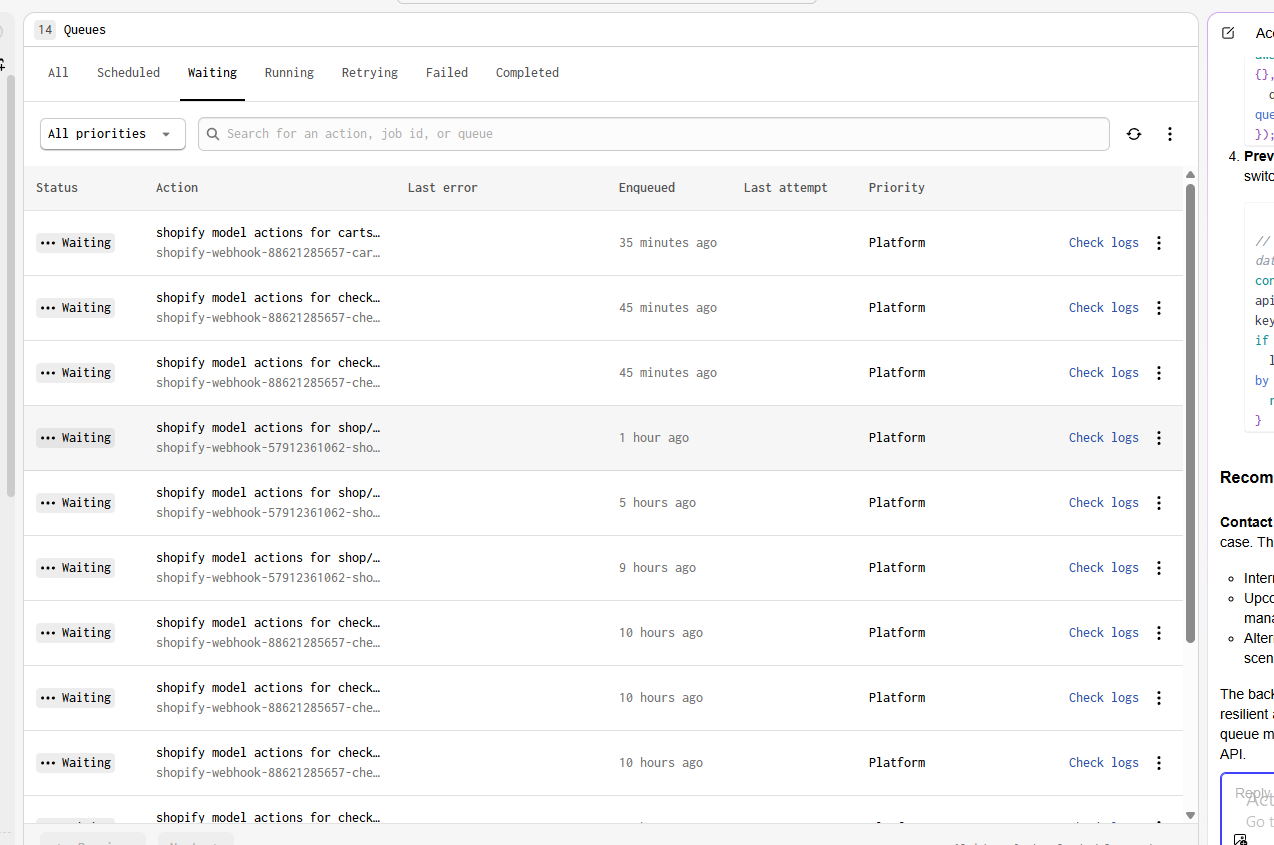Open the All priorities dropdown

pyautogui.click(x=112, y=134)
